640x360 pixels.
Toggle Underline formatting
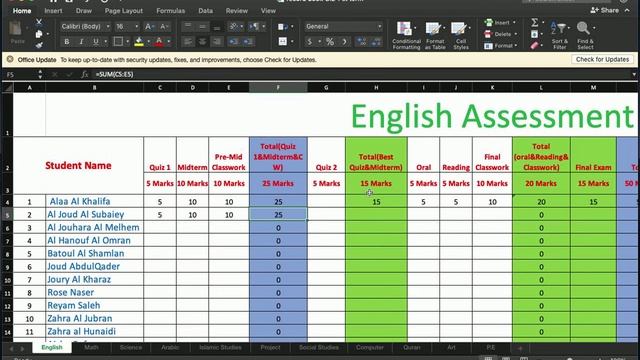coord(96,42)
